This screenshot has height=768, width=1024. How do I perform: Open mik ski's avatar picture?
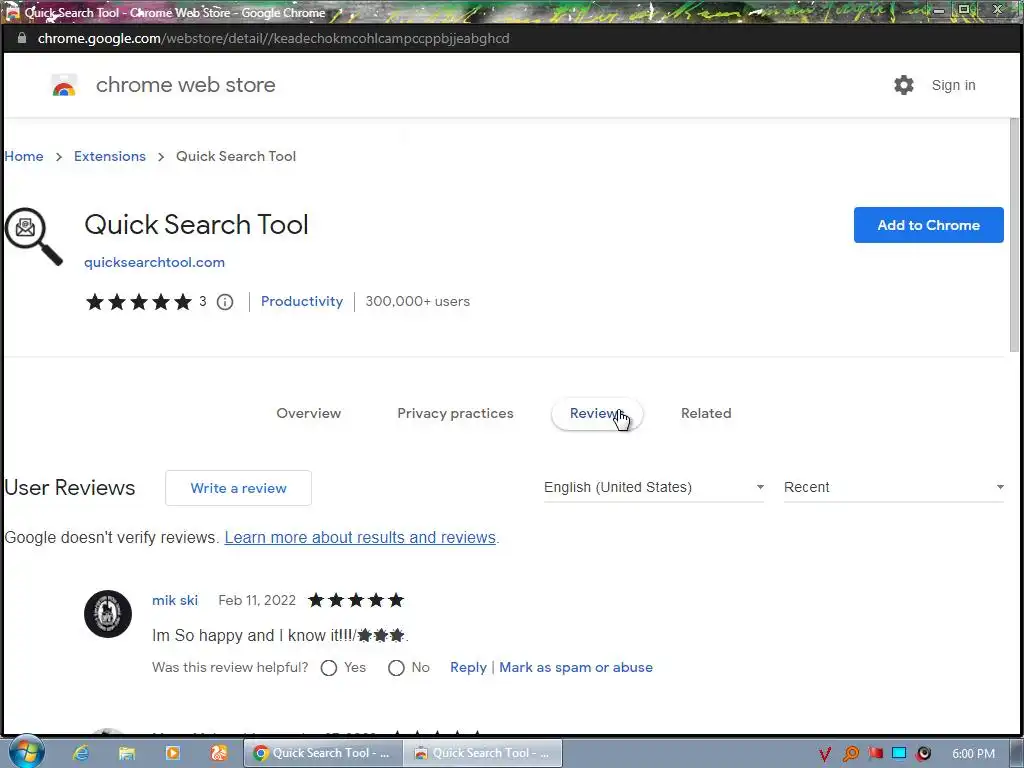coord(108,614)
